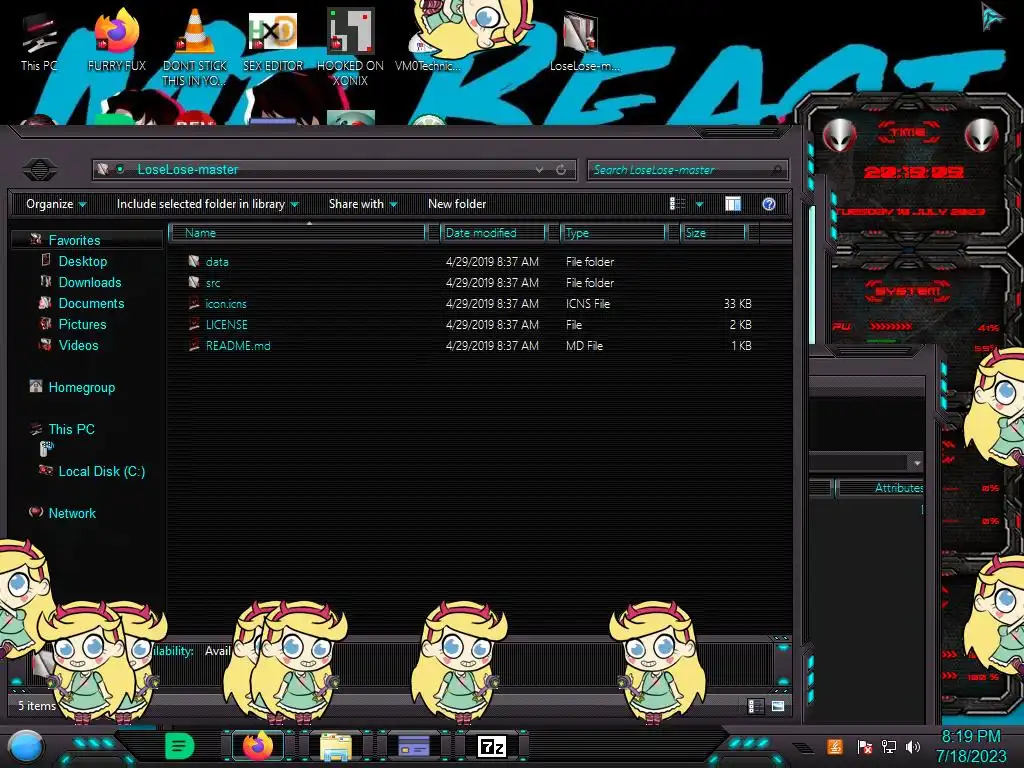The height and width of the screenshot is (768, 1024).
Task: Open LoseLose-m... desktop folder icon
Action: tap(583, 40)
